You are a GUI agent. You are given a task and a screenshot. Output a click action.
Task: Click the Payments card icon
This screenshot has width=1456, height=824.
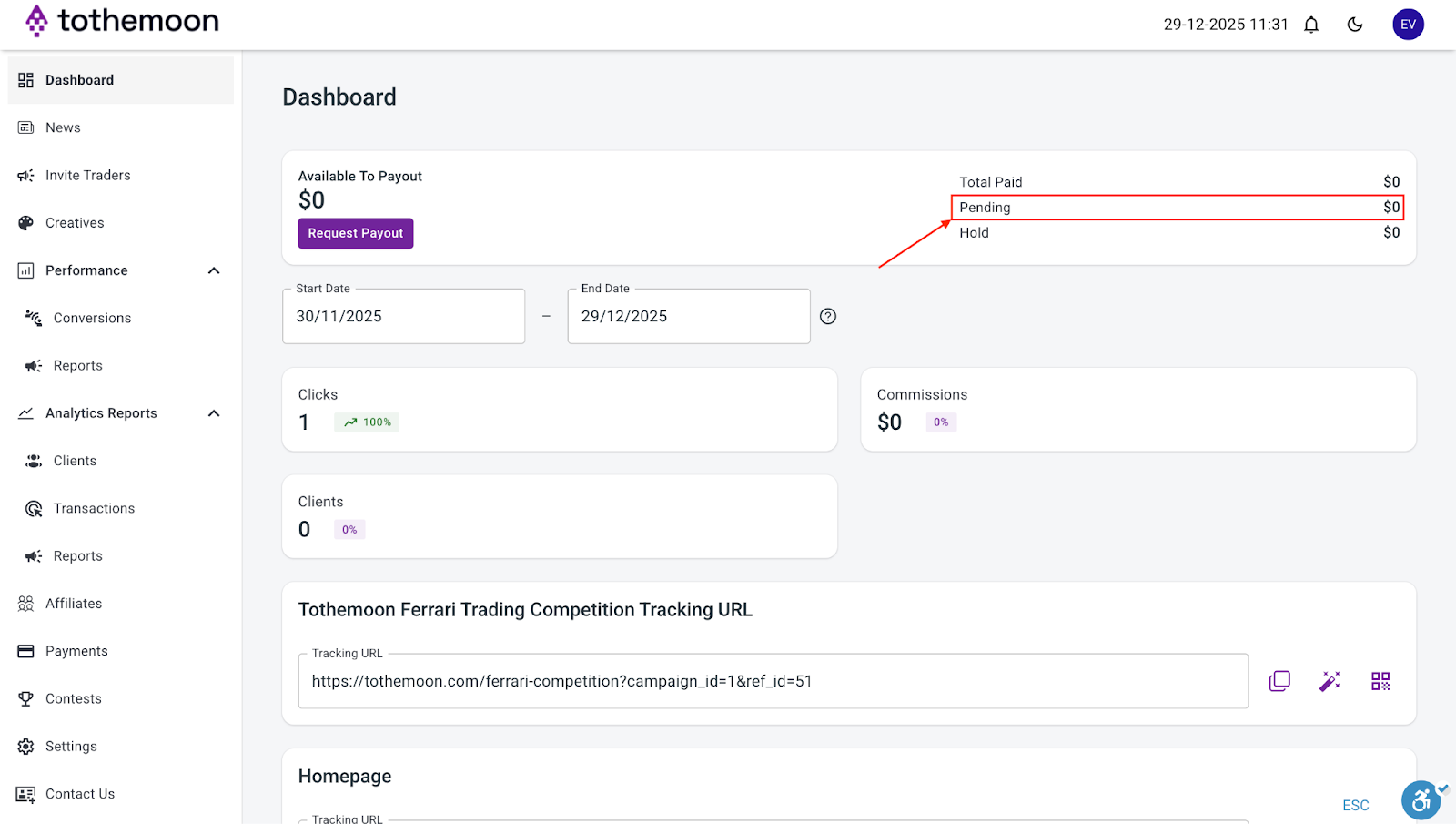25,651
